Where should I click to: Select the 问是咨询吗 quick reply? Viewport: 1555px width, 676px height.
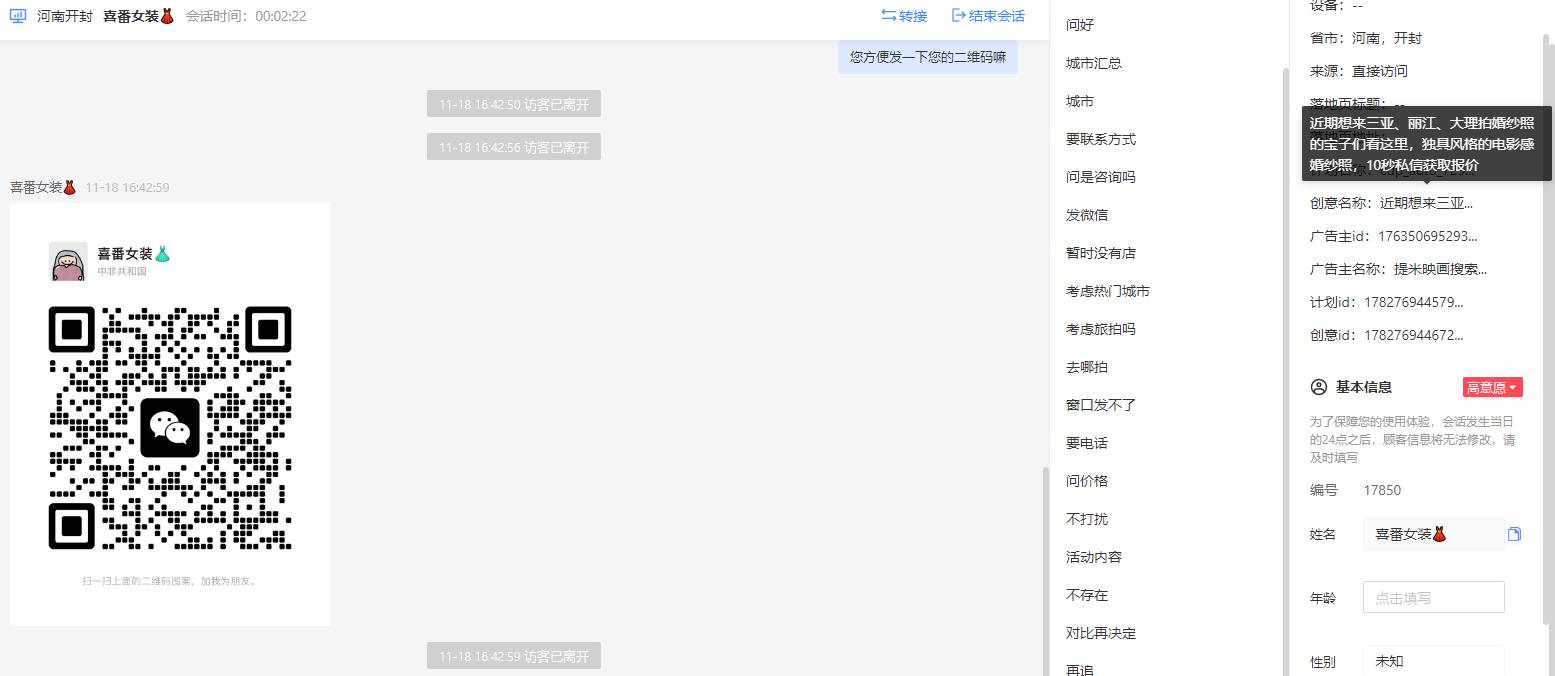pos(1101,177)
